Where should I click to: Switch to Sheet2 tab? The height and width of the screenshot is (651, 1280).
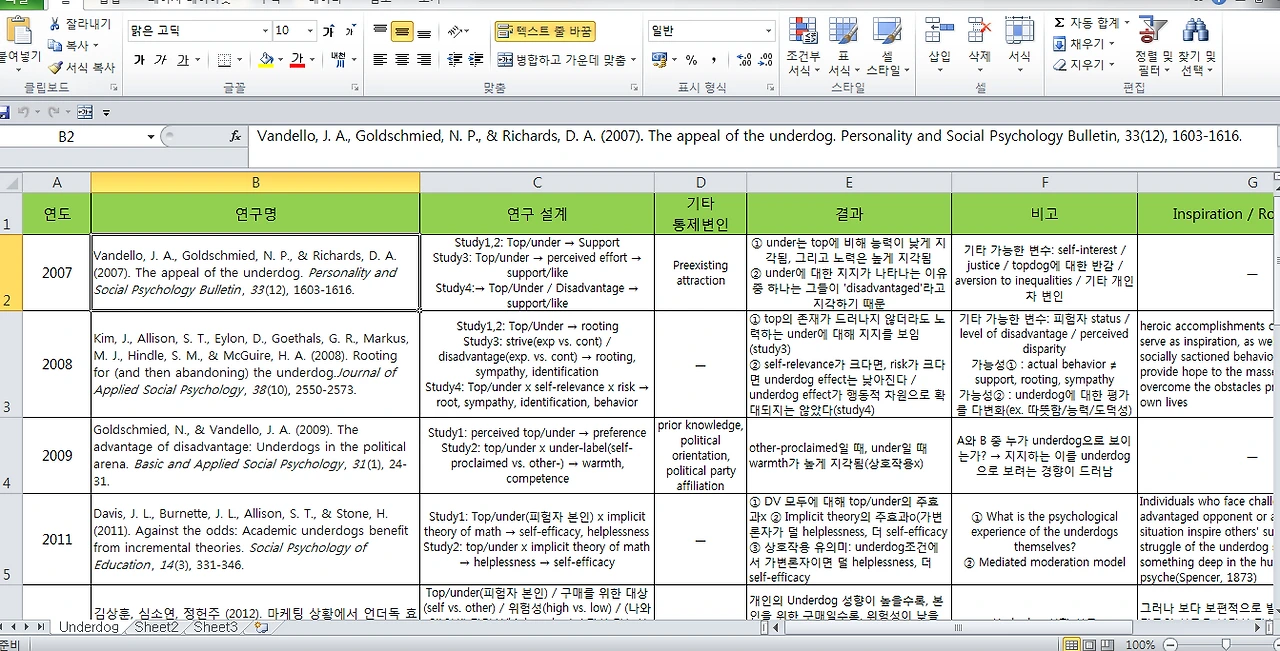click(156, 627)
